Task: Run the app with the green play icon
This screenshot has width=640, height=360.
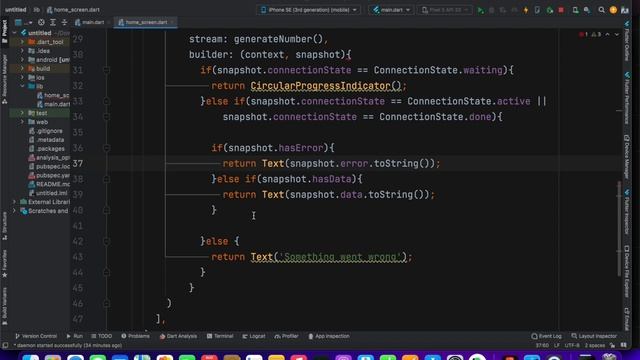Action: point(480,10)
